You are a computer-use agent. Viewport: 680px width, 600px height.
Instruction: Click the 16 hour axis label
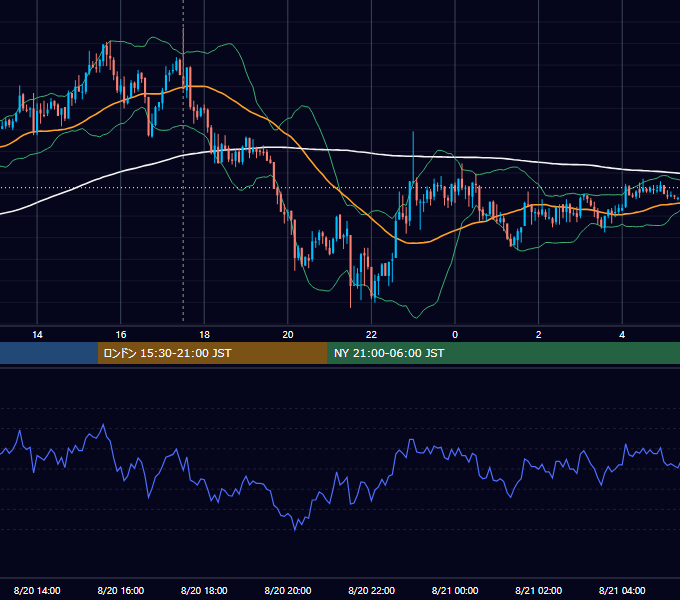coord(121,335)
